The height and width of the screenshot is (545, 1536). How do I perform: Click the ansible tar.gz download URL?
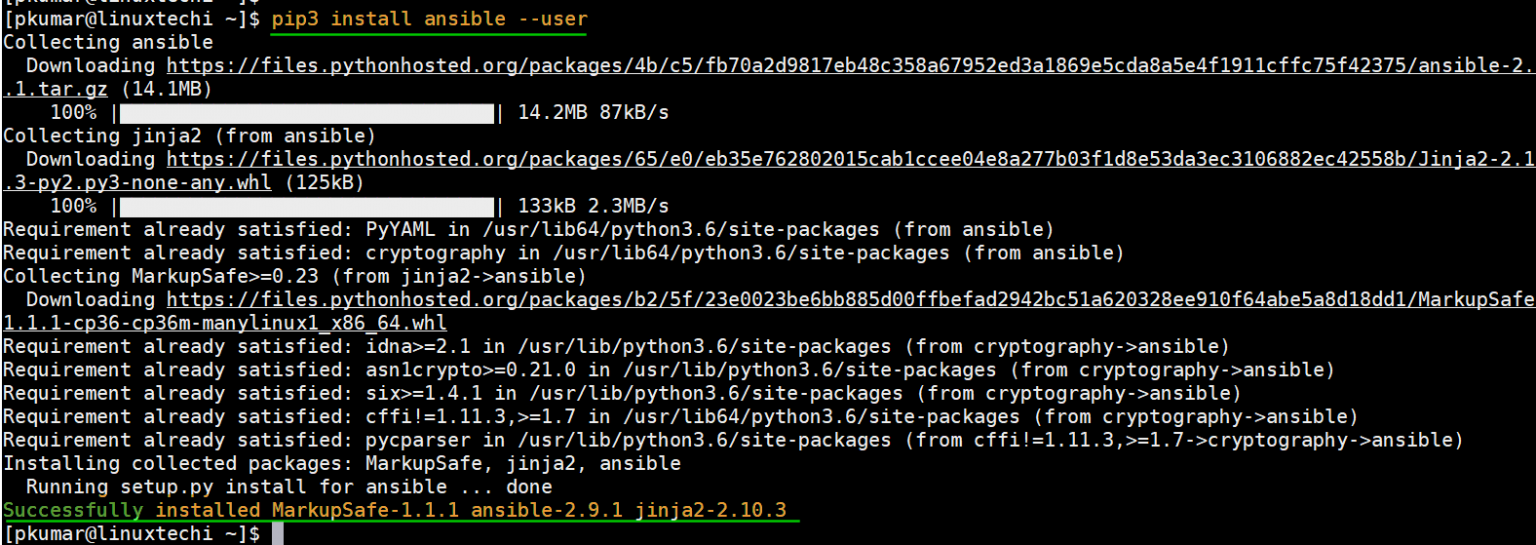click(848, 66)
